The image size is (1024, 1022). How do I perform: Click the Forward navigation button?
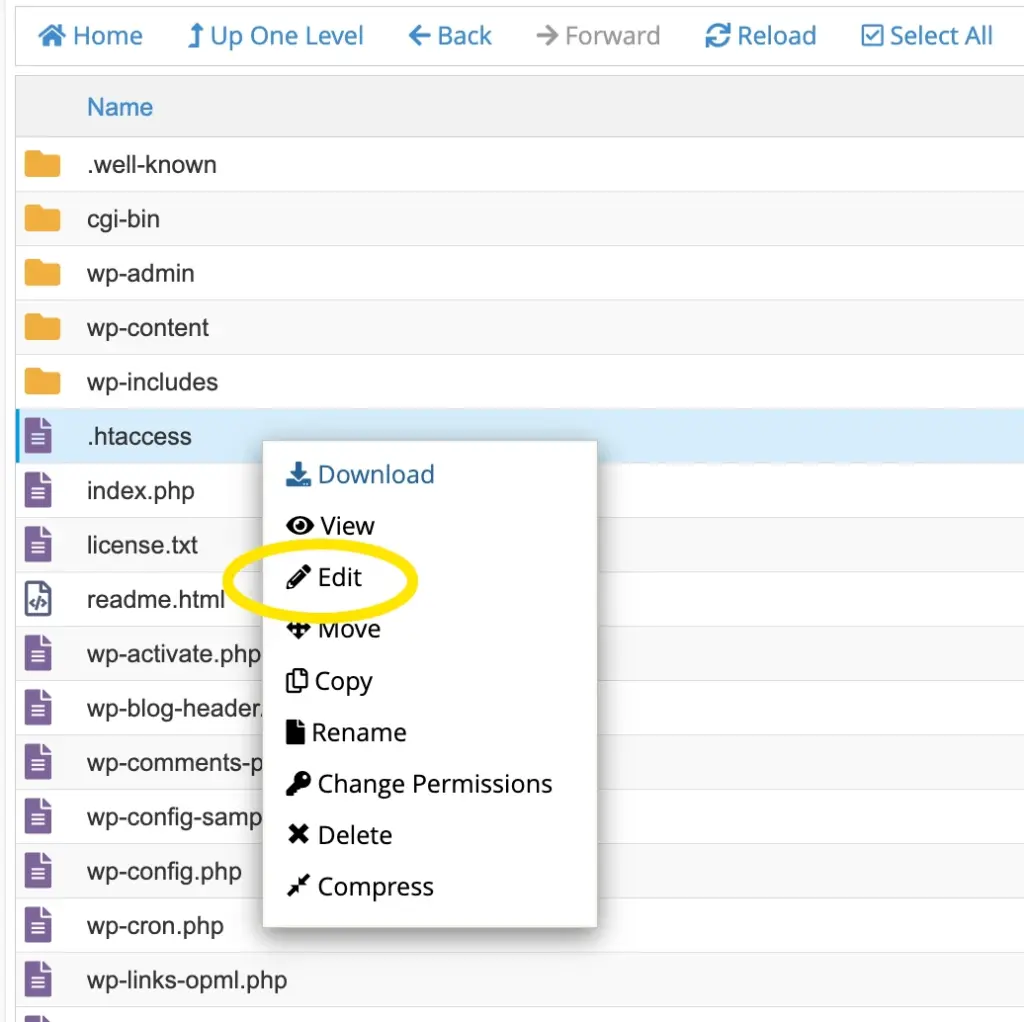[598, 35]
